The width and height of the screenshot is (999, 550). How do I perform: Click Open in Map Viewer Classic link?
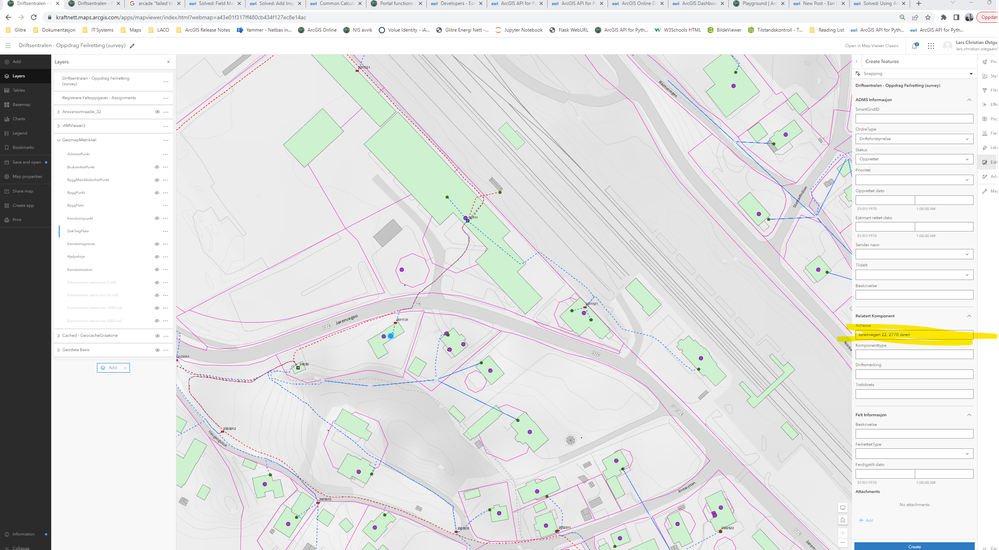coord(871,46)
